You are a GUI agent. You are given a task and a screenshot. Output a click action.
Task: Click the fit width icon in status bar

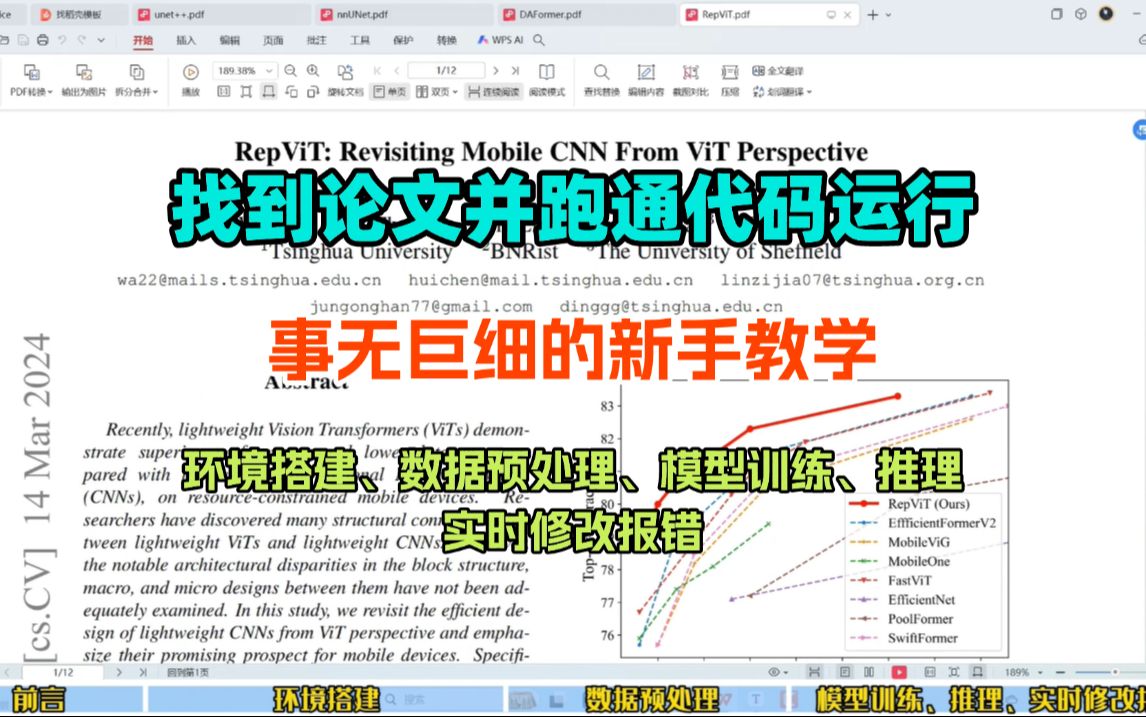[977, 672]
